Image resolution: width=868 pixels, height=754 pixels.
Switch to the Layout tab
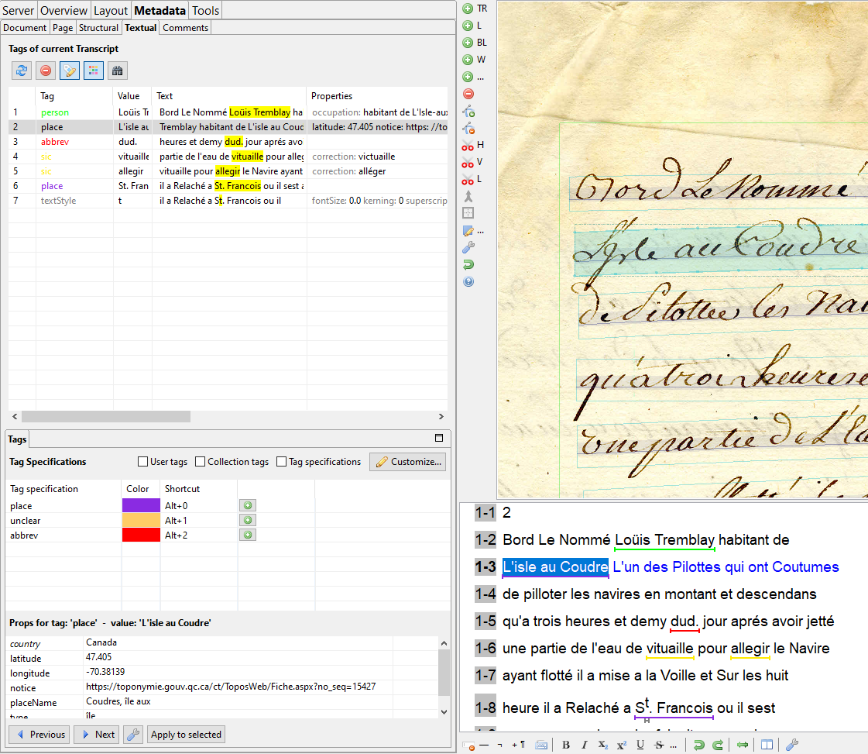pos(111,10)
